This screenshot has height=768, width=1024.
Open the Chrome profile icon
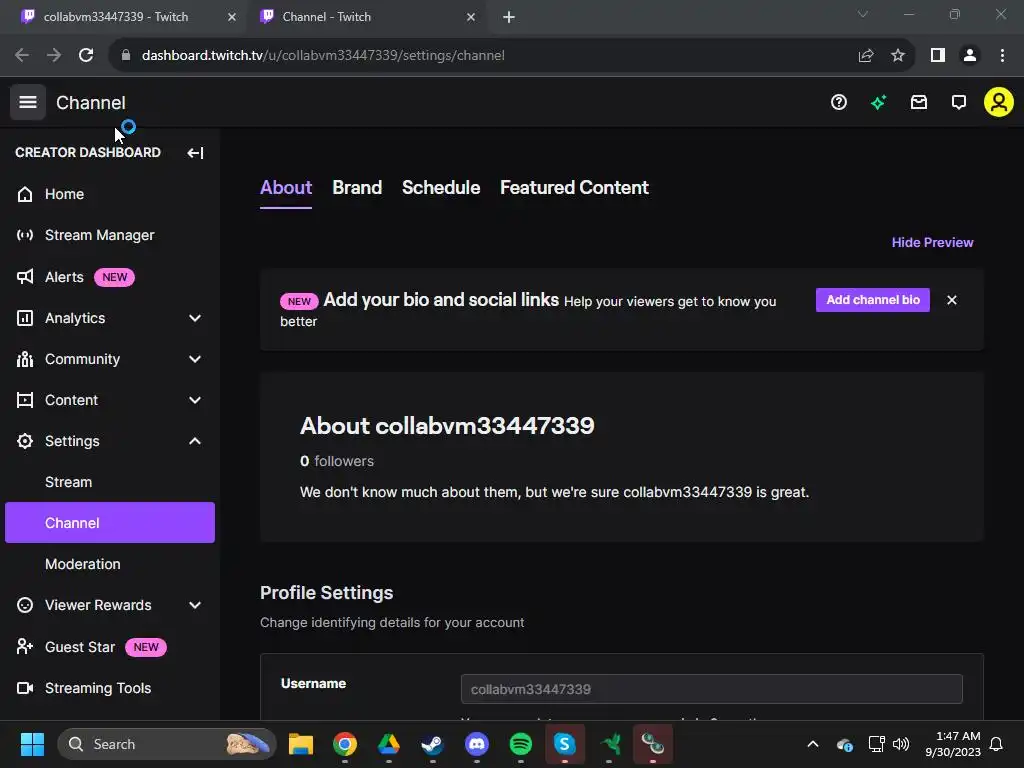[970, 56]
